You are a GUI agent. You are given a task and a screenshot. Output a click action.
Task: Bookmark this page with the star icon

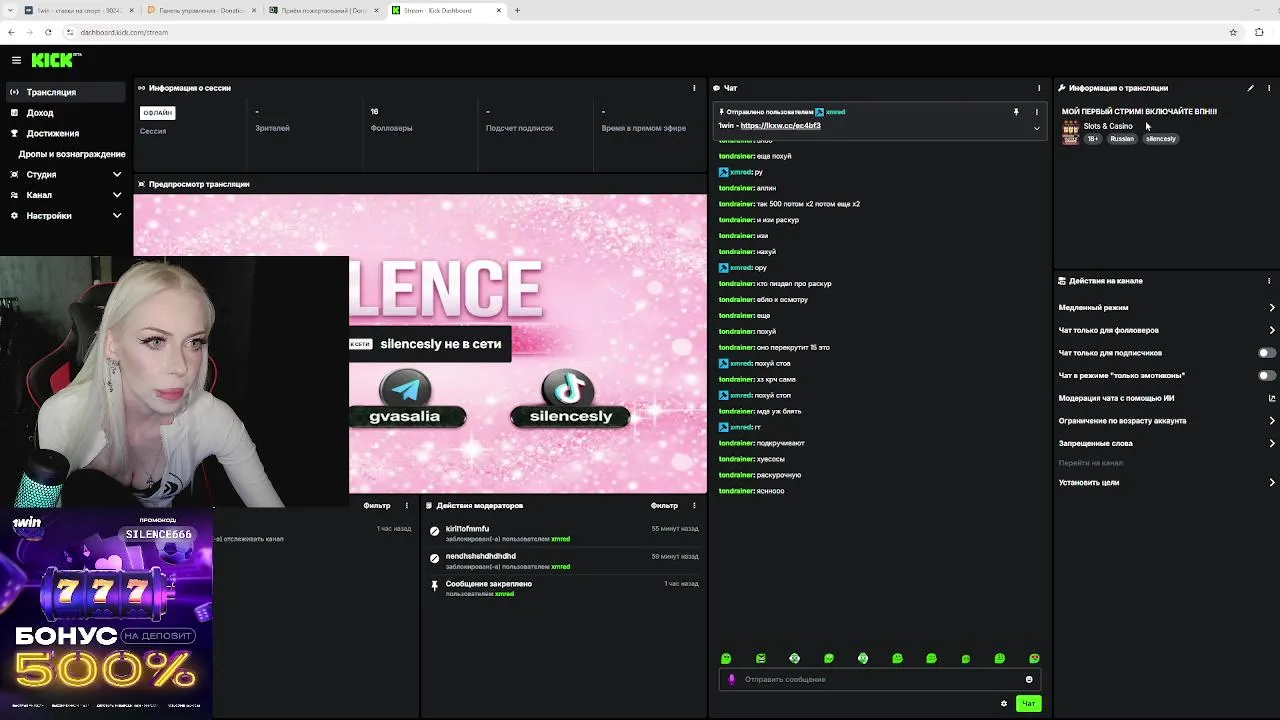pyautogui.click(x=1233, y=32)
